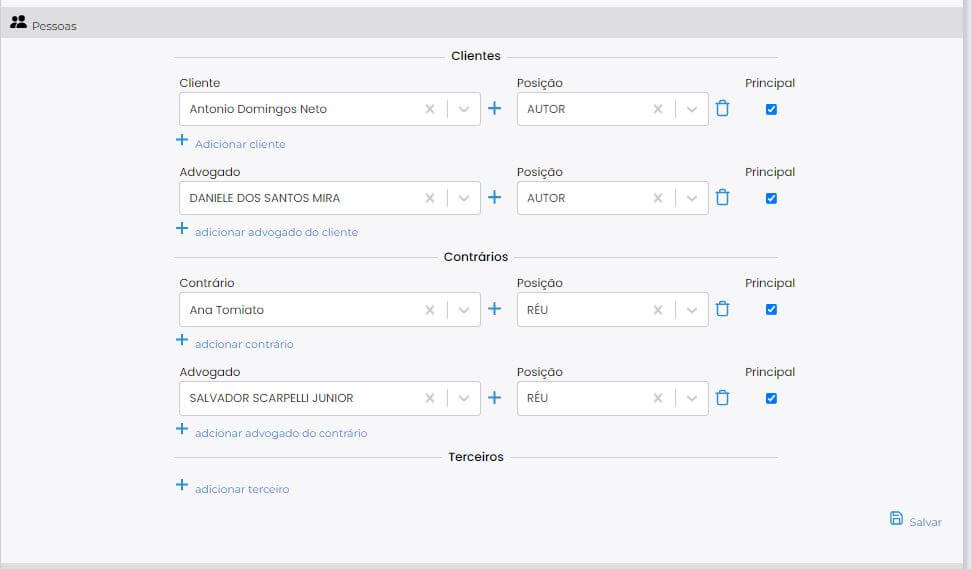Open the Advogado dropdown for DANIELE DOS SANTOS MIRA
This screenshot has height=569, width=971.
tap(464, 198)
